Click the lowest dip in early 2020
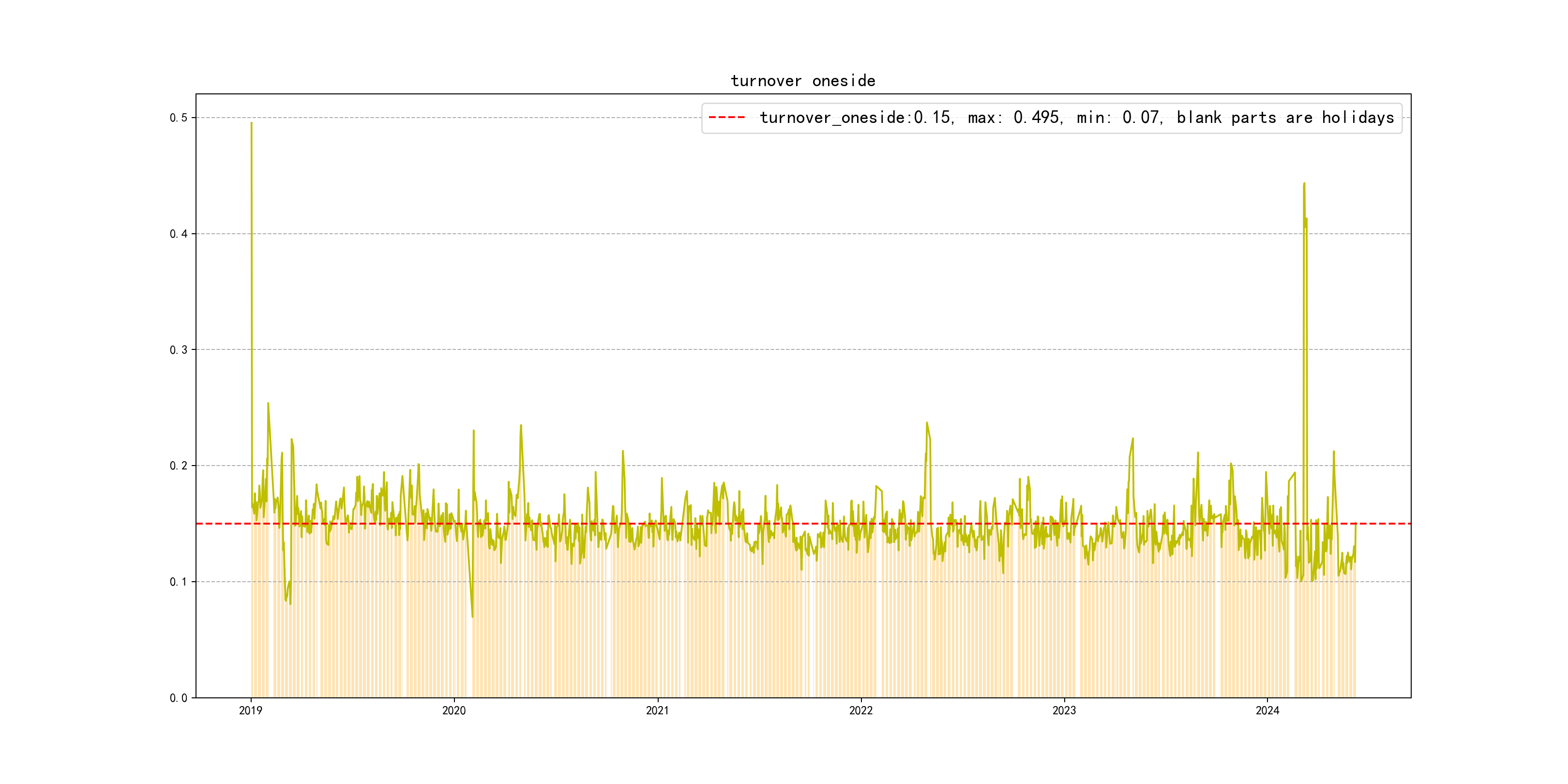The image size is (1568, 784). pyautogui.click(x=472, y=616)
